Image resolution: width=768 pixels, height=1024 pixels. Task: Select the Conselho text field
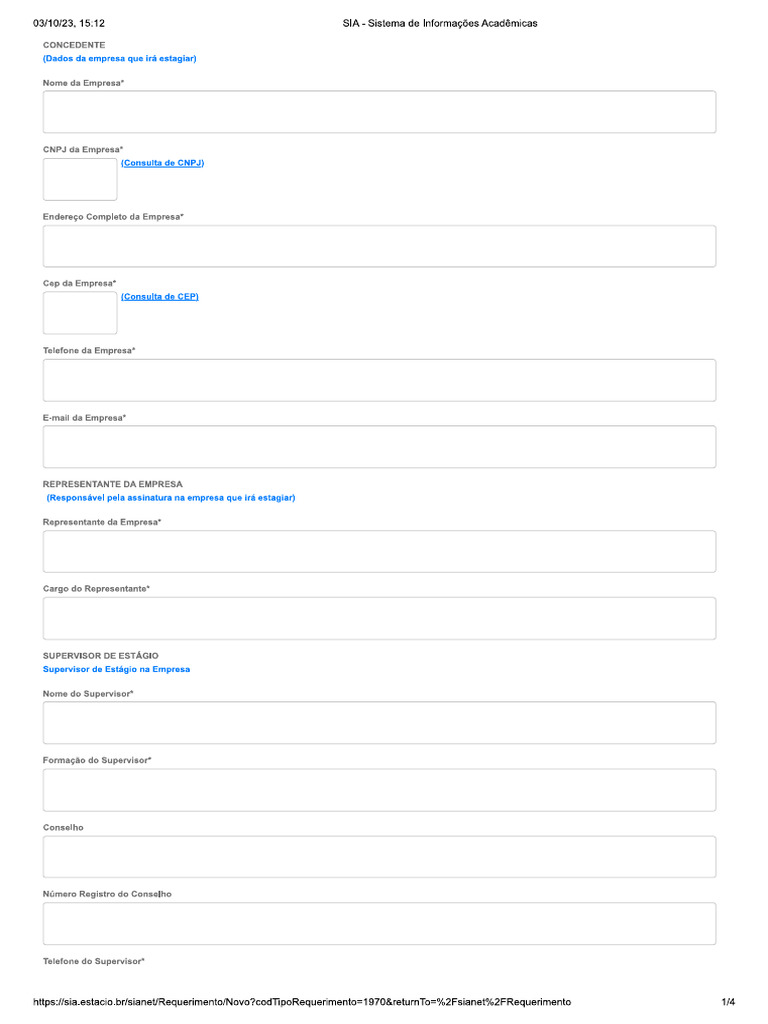point(379,857)
